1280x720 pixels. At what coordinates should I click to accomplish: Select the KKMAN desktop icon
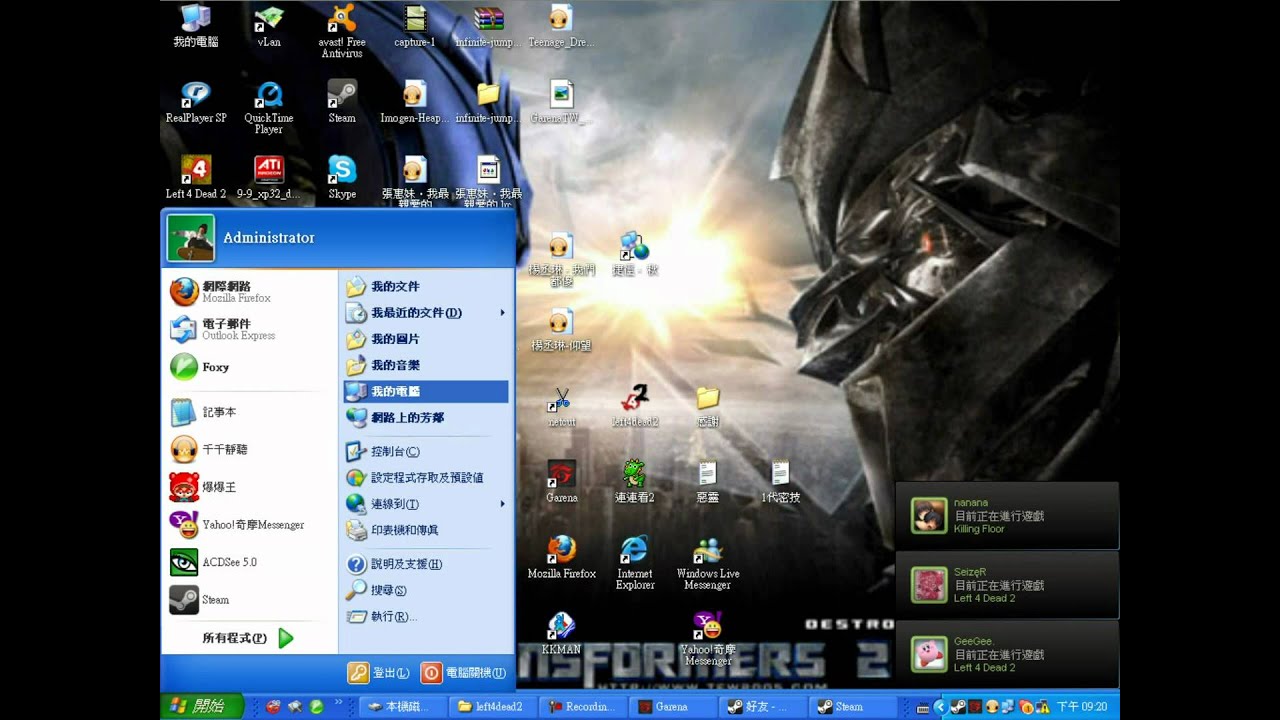point(561,634)
